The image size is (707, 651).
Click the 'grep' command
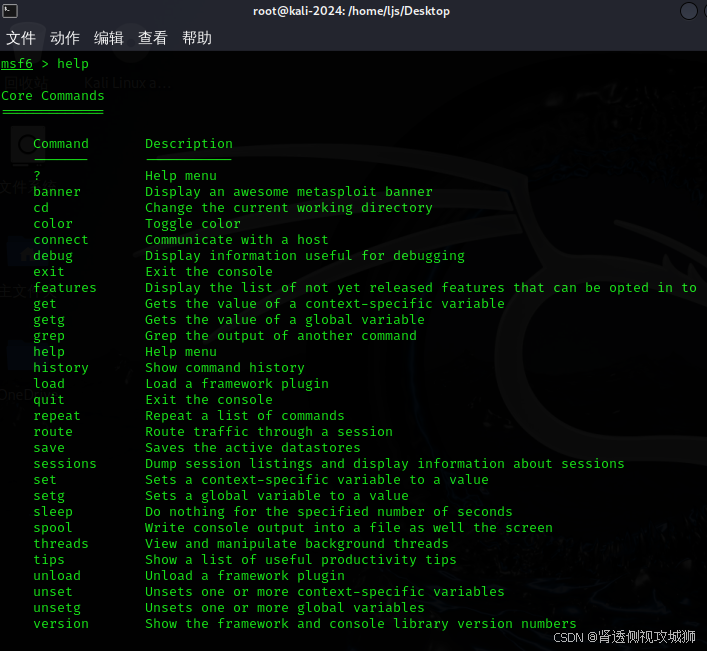[x=49, y=335]
